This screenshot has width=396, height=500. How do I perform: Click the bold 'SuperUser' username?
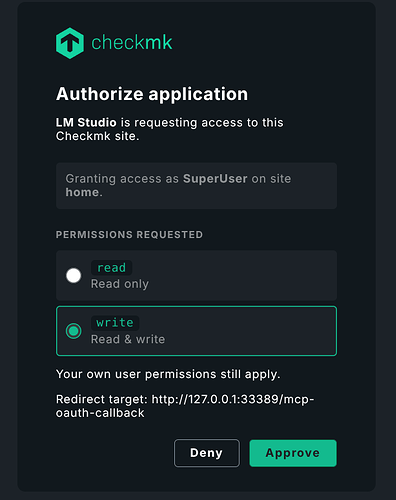coord(215,179)
